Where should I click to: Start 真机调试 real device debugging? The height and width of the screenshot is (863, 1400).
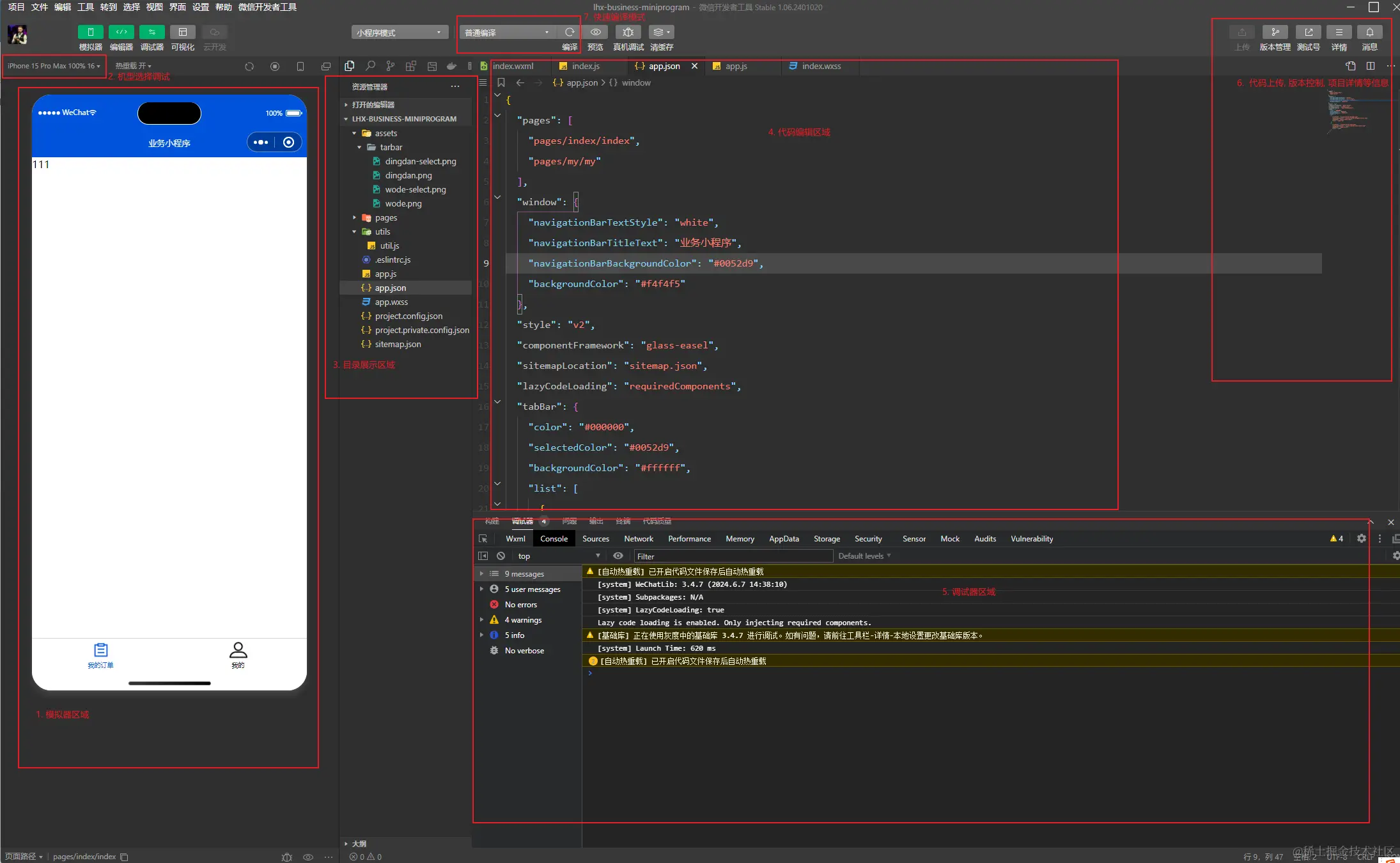[628, 32]
